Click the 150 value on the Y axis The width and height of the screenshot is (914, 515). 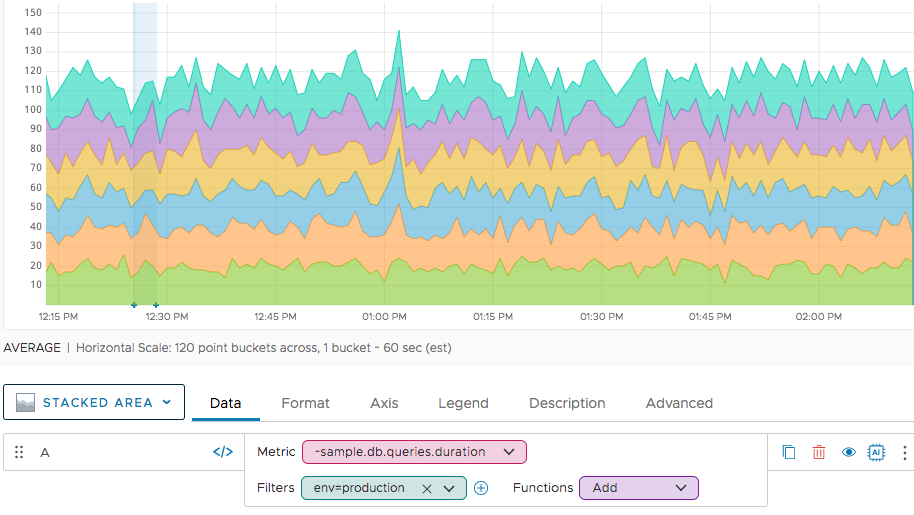[33, 12]
